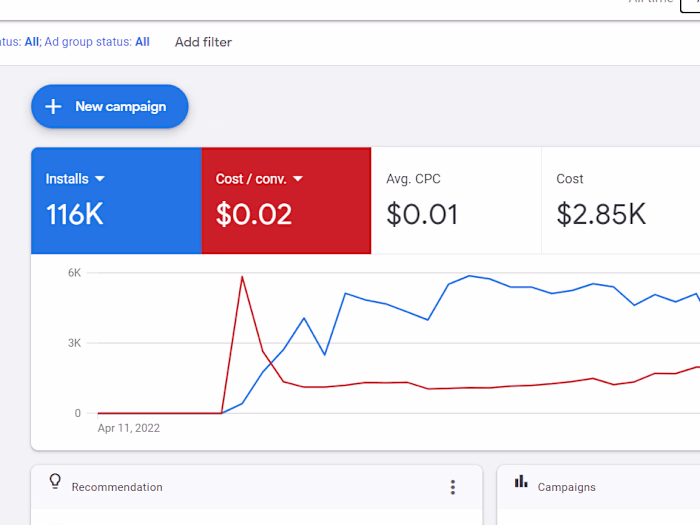Open the Cost / conv. metric dropdown arrow

298,180
